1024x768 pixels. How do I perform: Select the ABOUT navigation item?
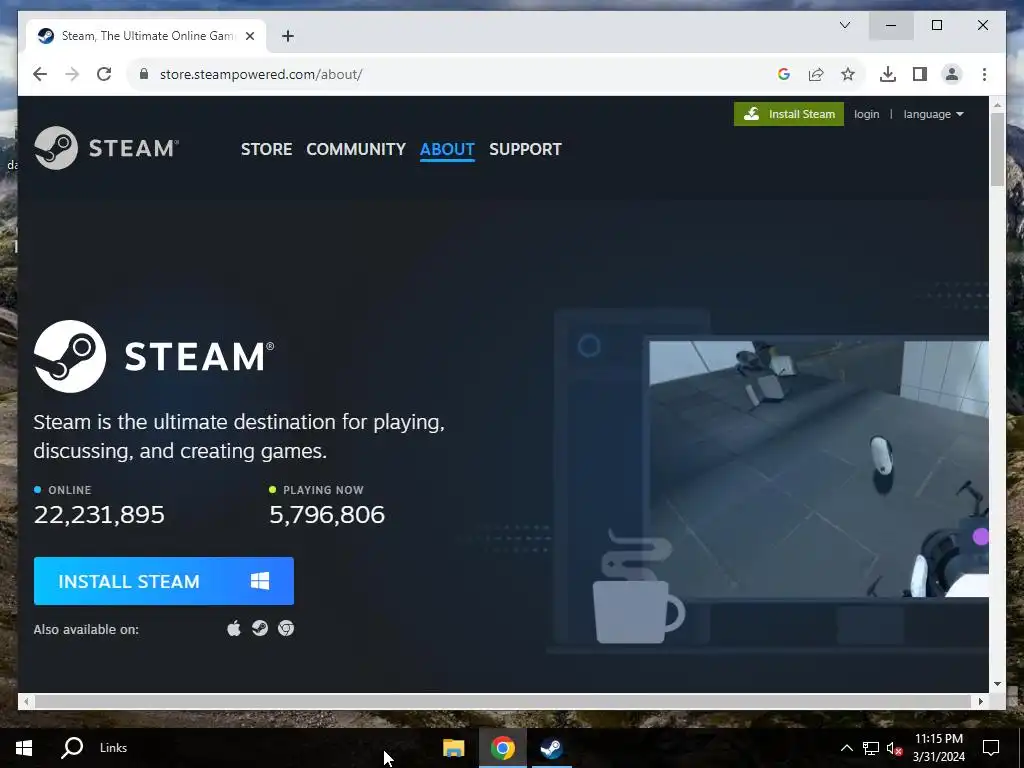click(447, 150)
